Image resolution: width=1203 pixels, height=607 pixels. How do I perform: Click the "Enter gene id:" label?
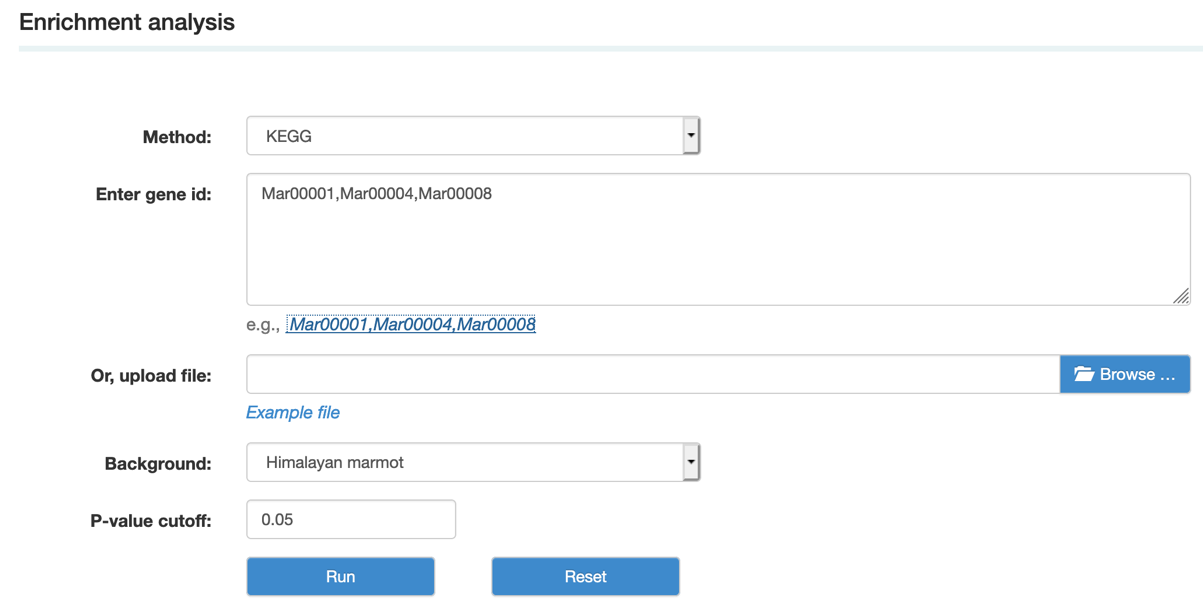tap(153, 194)
